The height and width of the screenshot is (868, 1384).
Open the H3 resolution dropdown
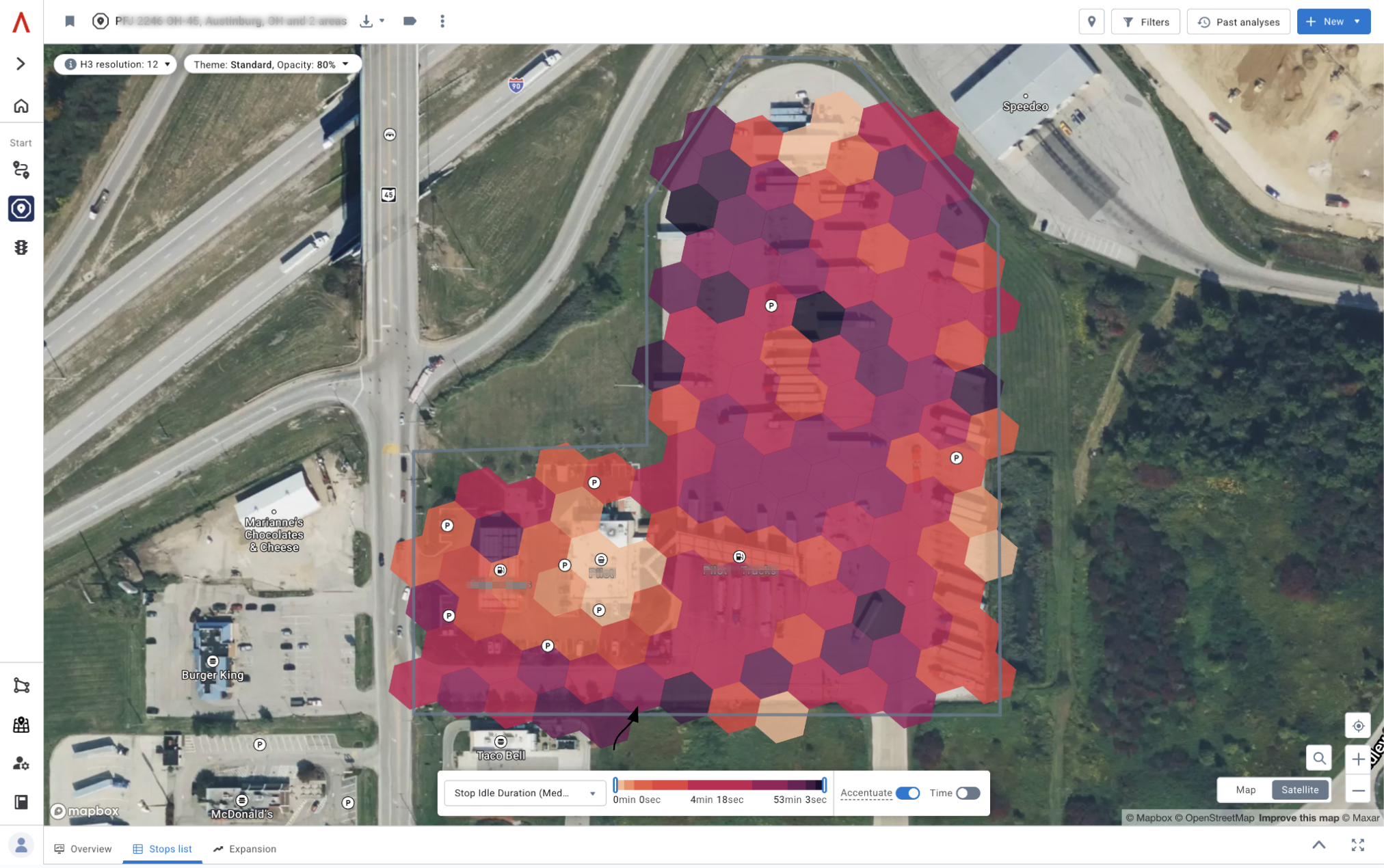(116, 64)
